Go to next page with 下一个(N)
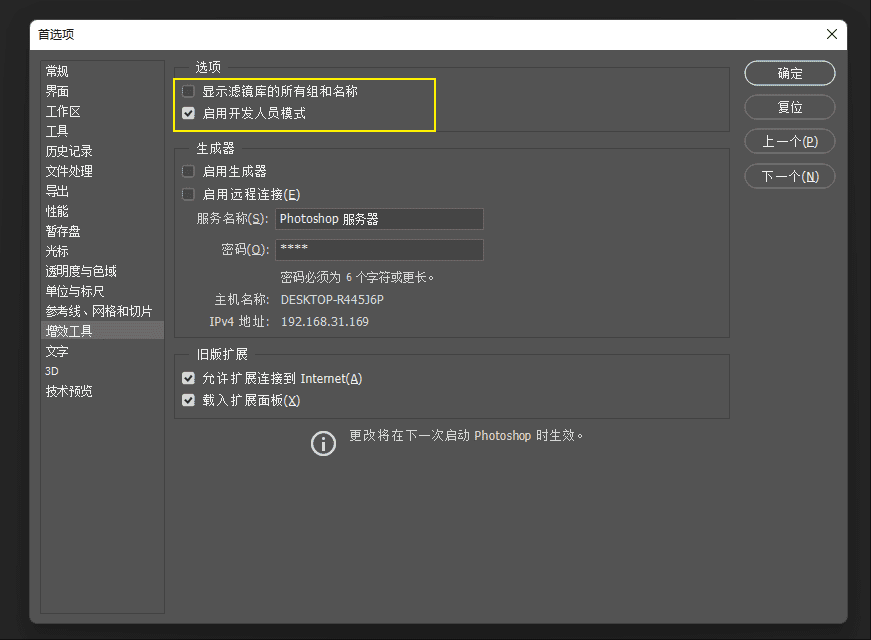The height and width of the screenshot is (640, 871). (789, 177)
